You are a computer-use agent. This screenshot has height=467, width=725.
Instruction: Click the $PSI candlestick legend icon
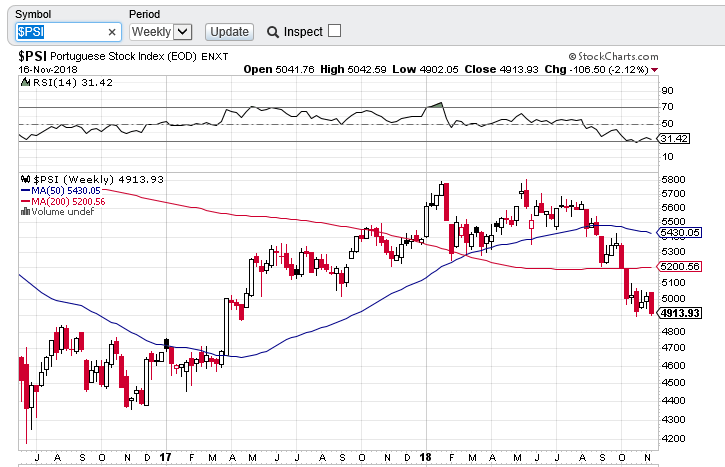click(x=26, y=179)
